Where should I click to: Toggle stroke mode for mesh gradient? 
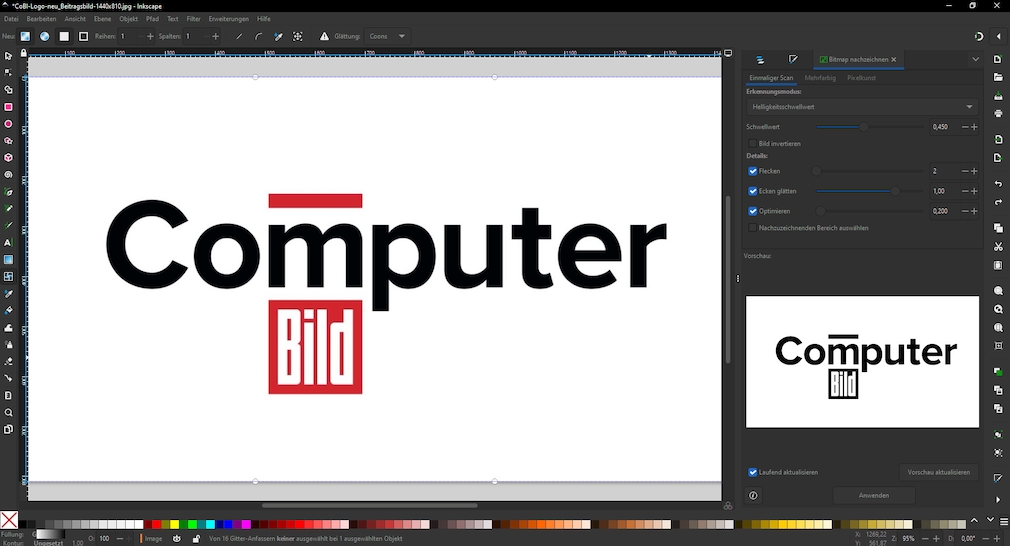pos(83,37)
